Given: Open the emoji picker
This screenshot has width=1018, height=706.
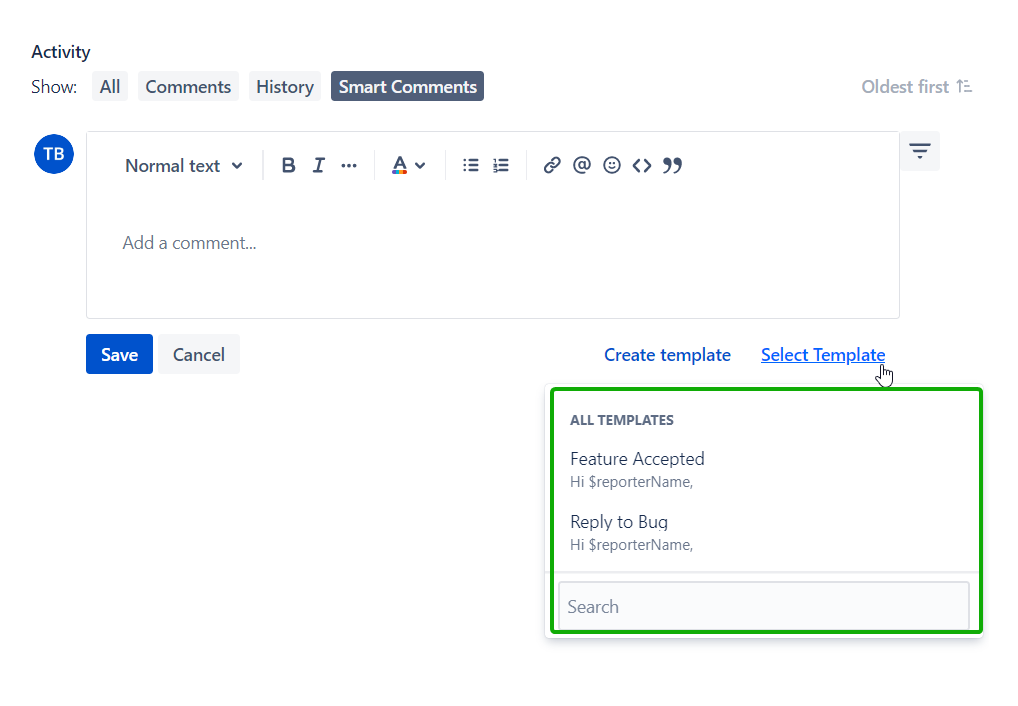Looking at the screenshot, I should pyautogui.click(x=612, y=166).
